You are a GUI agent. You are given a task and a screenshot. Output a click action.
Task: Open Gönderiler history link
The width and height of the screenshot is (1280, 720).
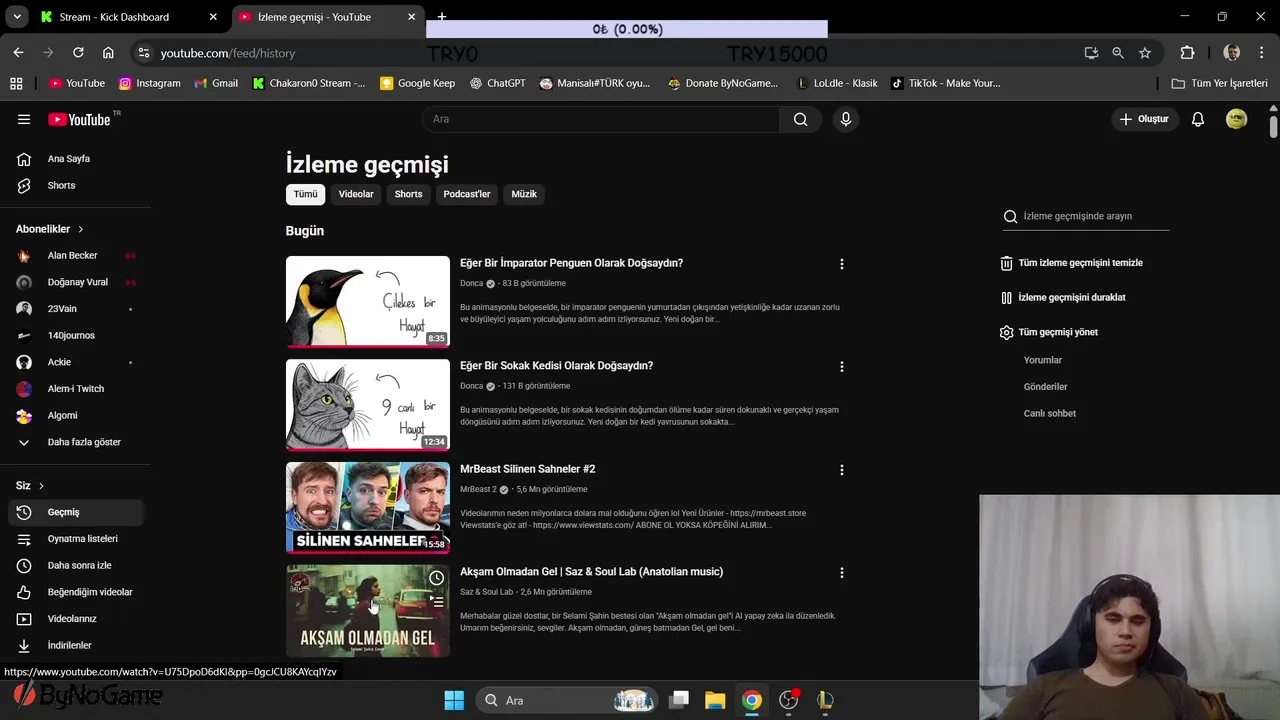coord(1046,387)
